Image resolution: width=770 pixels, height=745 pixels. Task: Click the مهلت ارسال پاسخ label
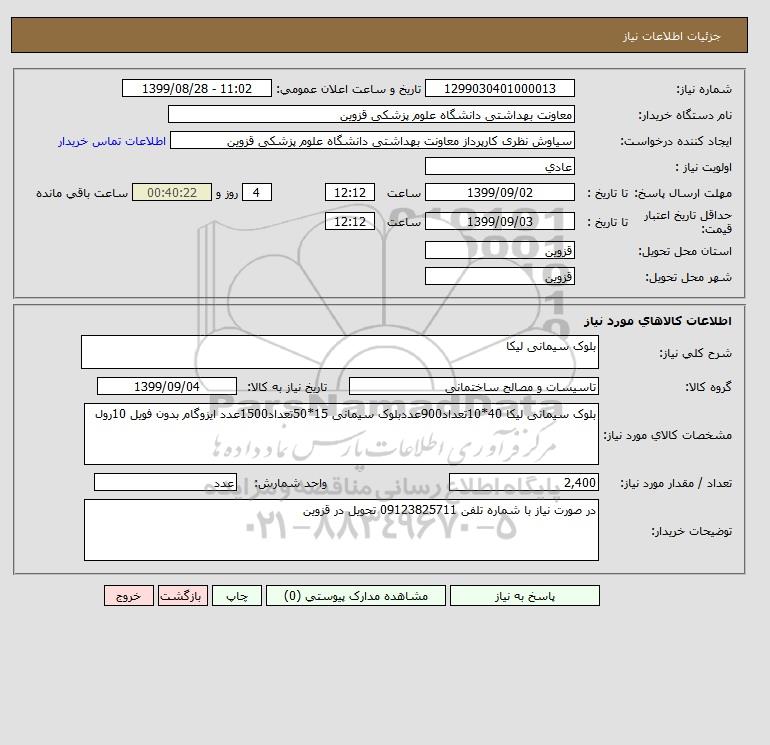[683, 193]
